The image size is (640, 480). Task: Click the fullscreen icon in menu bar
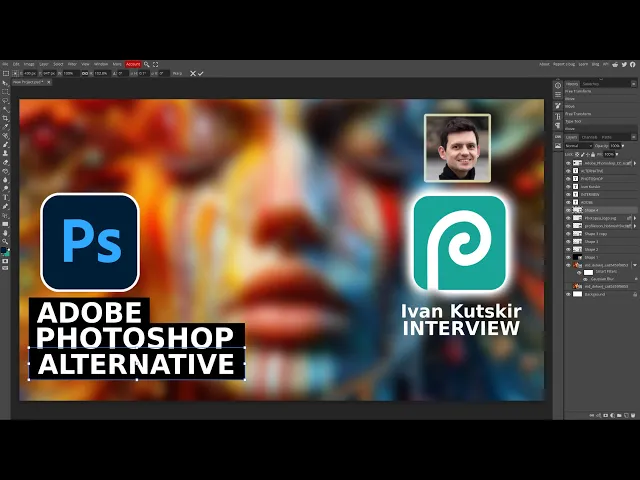coord(156,64)
